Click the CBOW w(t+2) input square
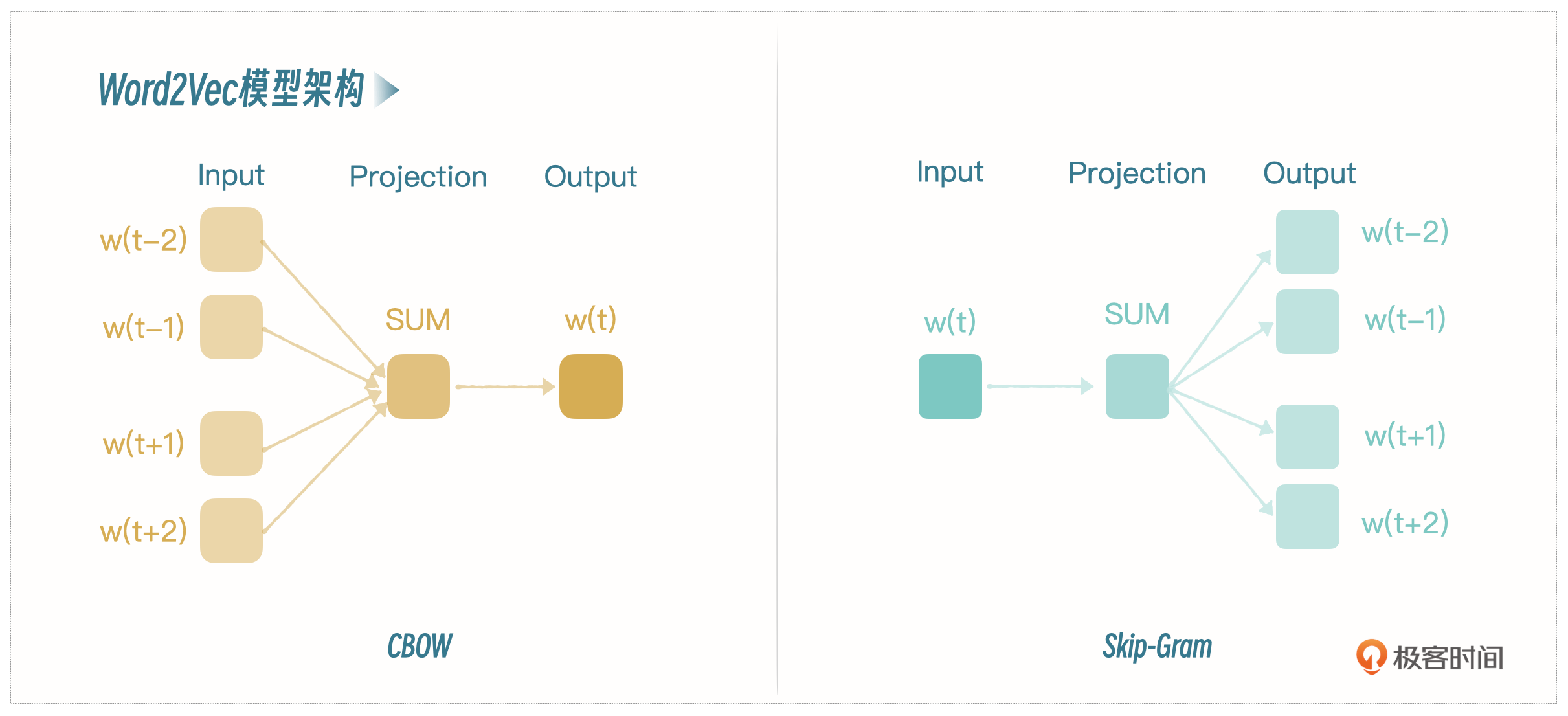Viewport: 1568px width, 716px height. click(231, 531)
